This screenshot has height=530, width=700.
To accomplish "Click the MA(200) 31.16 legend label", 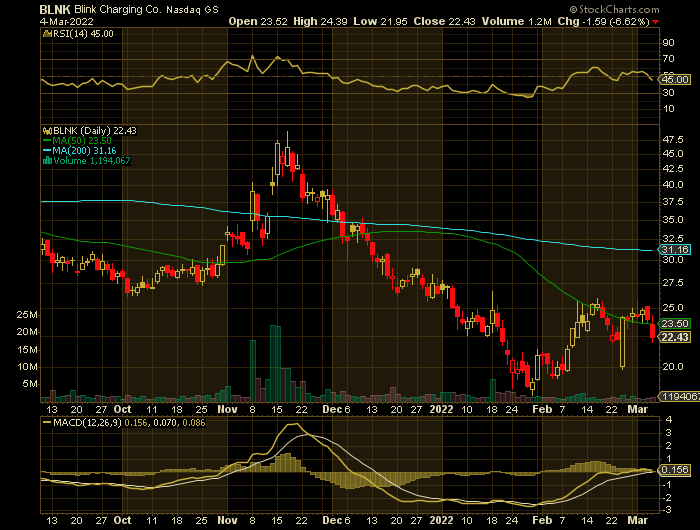I will click(84, 150).
